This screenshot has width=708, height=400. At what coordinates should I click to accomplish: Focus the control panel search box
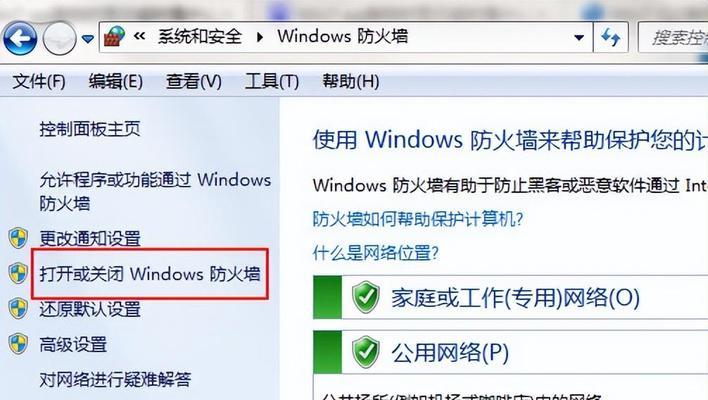pyautogui.click(x=673, y=37)
